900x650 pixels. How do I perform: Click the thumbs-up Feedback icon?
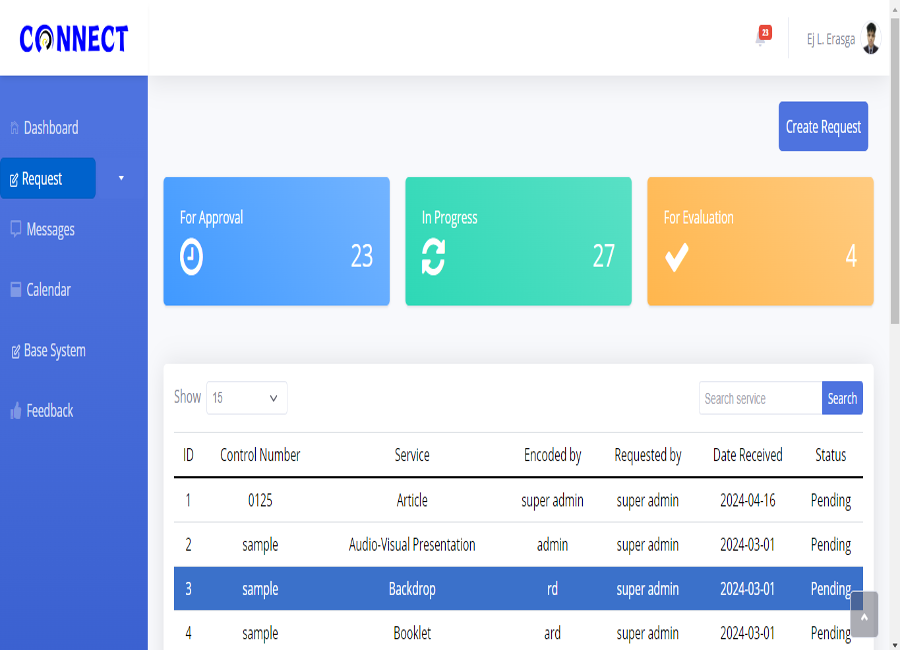click(15, 411)
